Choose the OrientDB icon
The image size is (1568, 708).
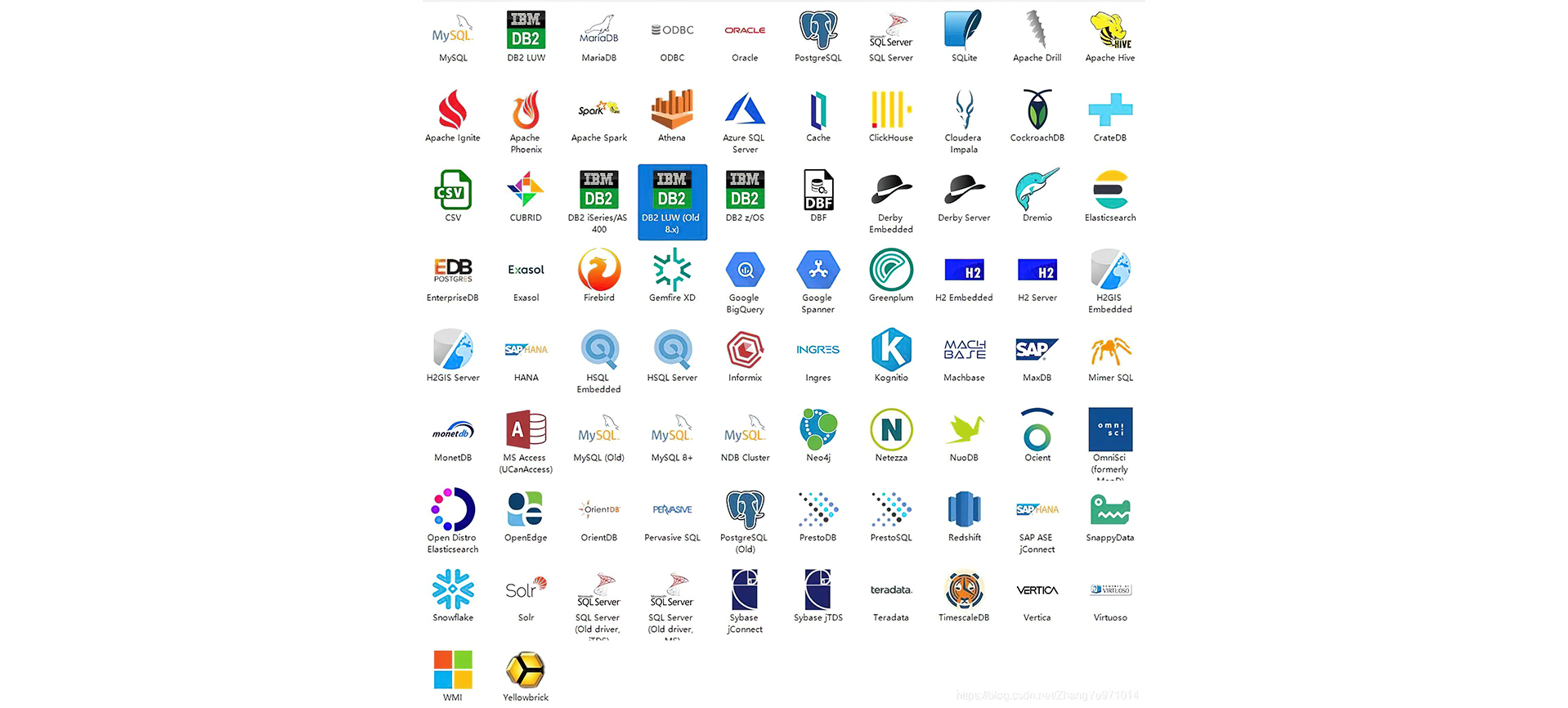tap(599, 511)
